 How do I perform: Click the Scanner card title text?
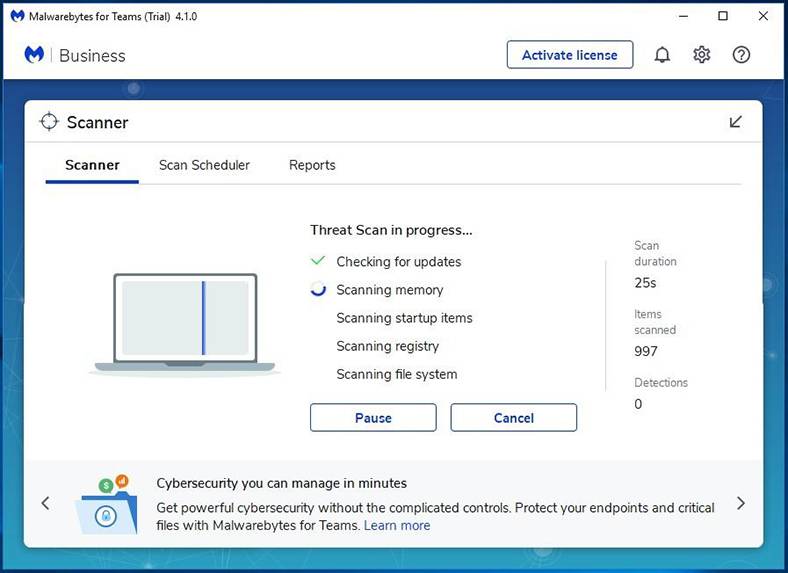point(97,122)
